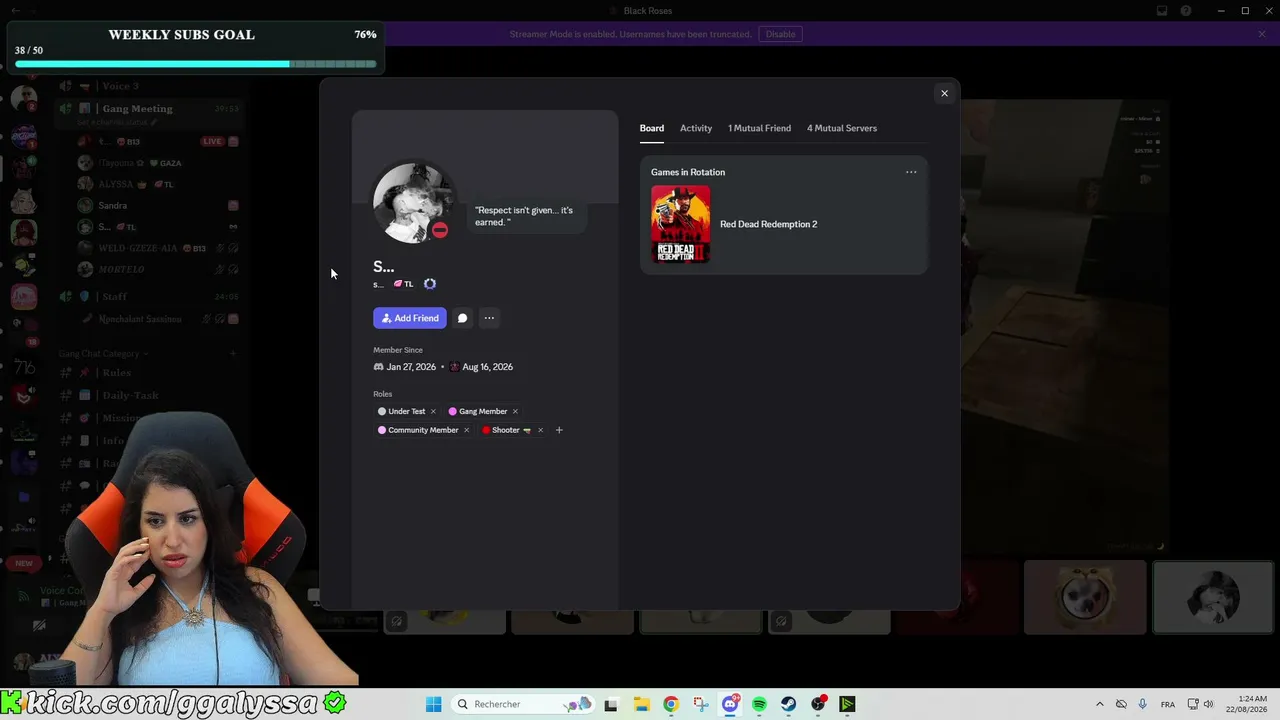This screenshot has width=1280, height=720.
Task: Open Spotify from the taskbar
Action: (x=759, y=704)
